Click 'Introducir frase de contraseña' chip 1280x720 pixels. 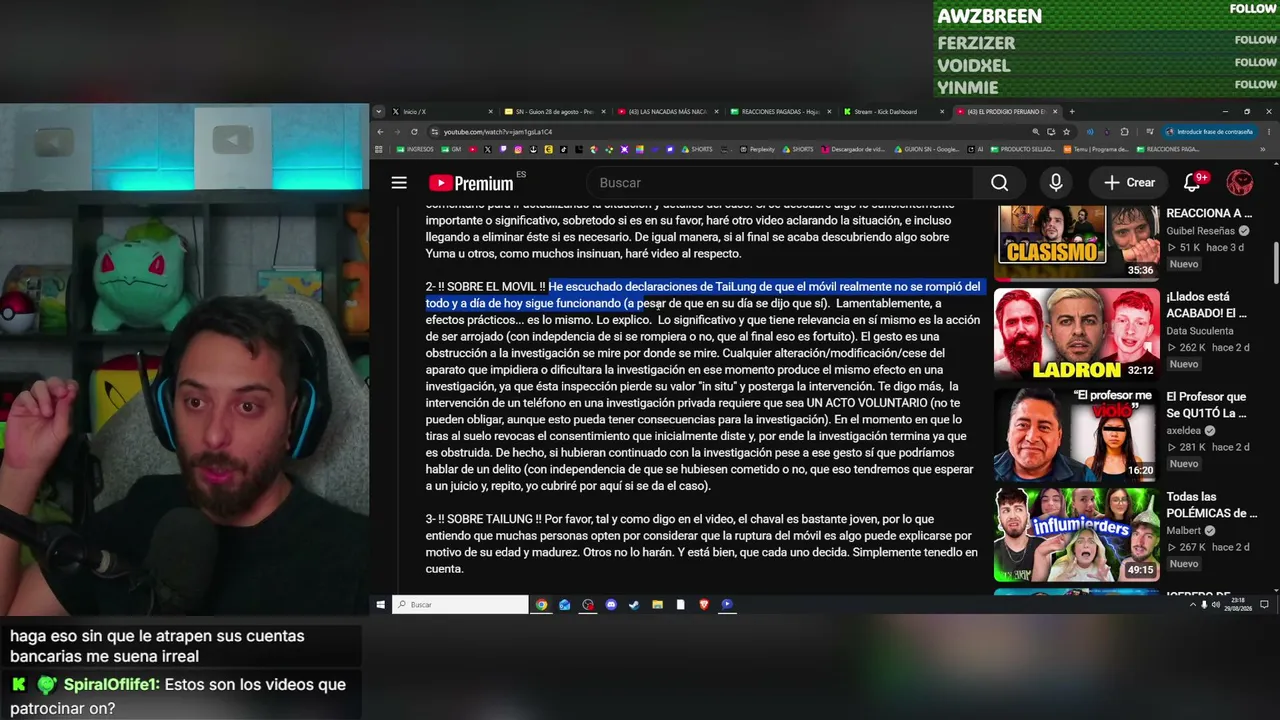[x=1208, y=132]
